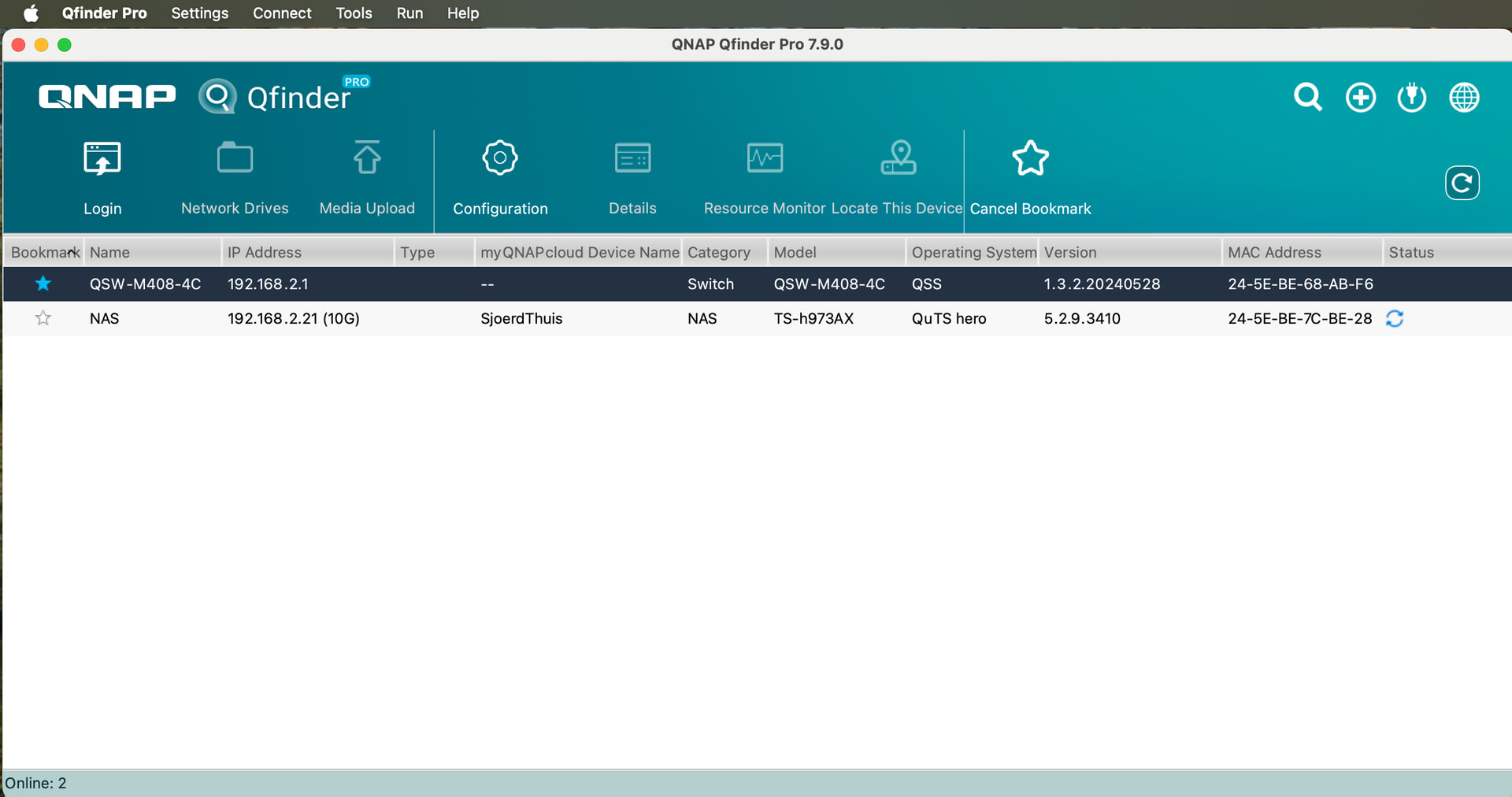Open the Apple menu
This screenshot has width=1512, height=797.
pyautogui.click(x=31, y=13)
